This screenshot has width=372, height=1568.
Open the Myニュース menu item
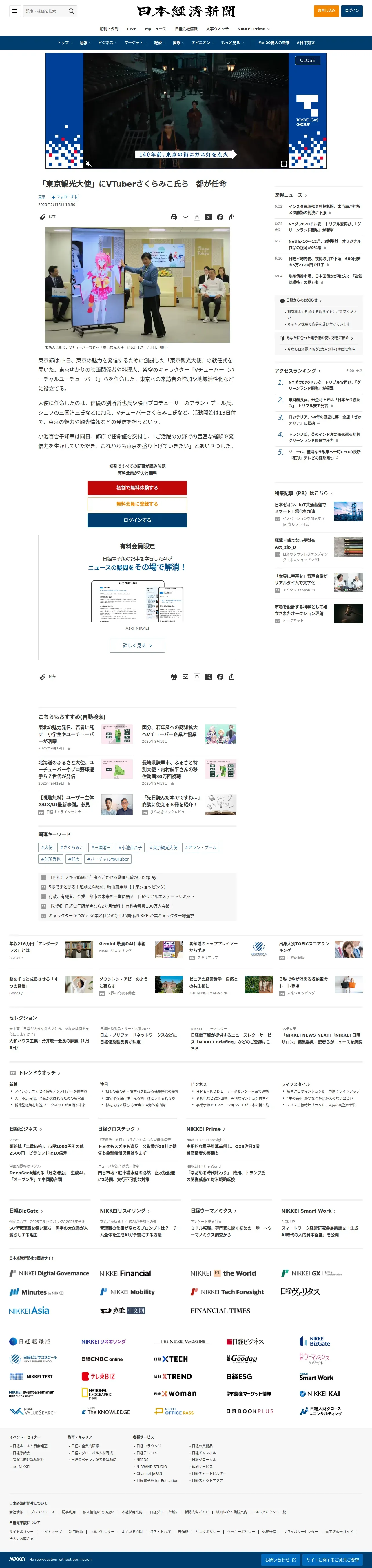point(156,29)
